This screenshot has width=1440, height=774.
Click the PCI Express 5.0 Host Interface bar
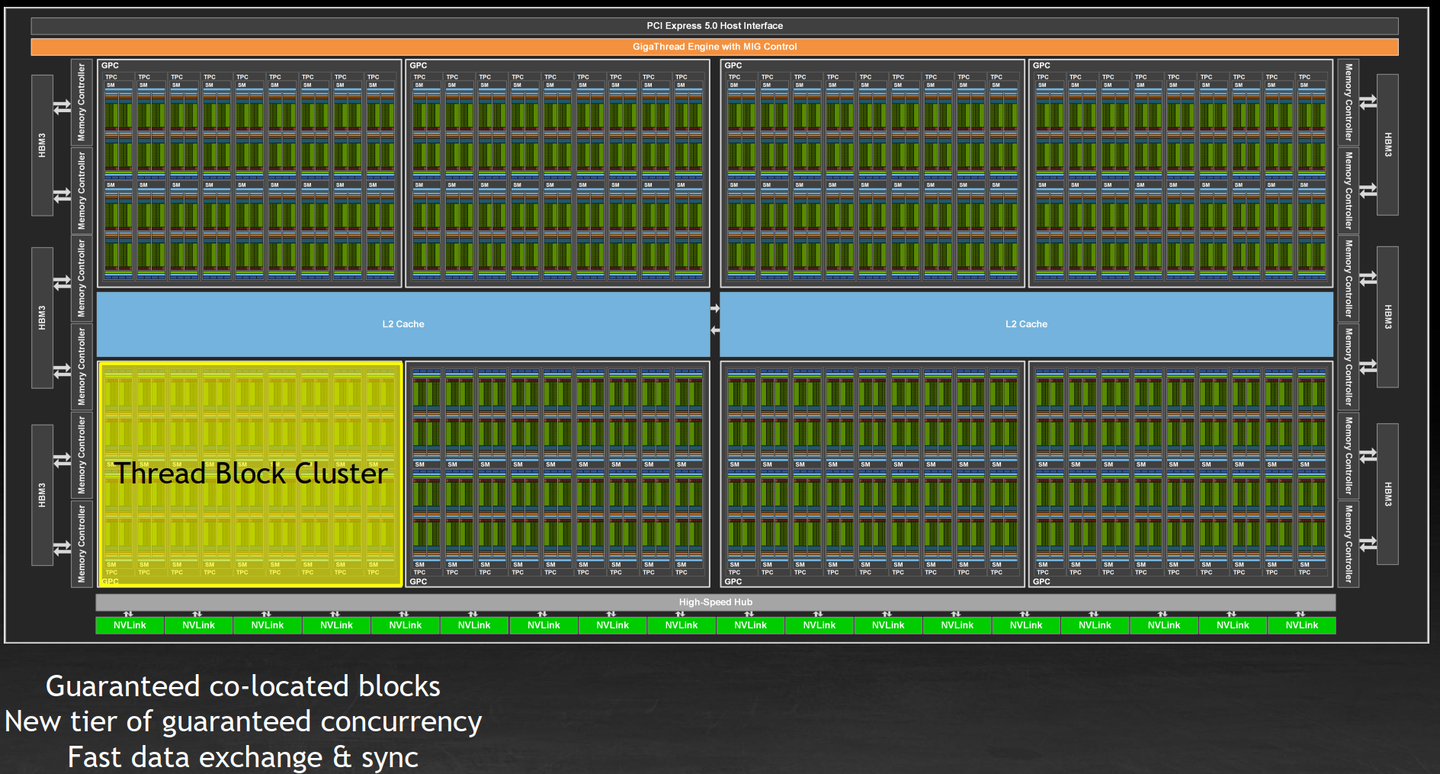(714, 26)
